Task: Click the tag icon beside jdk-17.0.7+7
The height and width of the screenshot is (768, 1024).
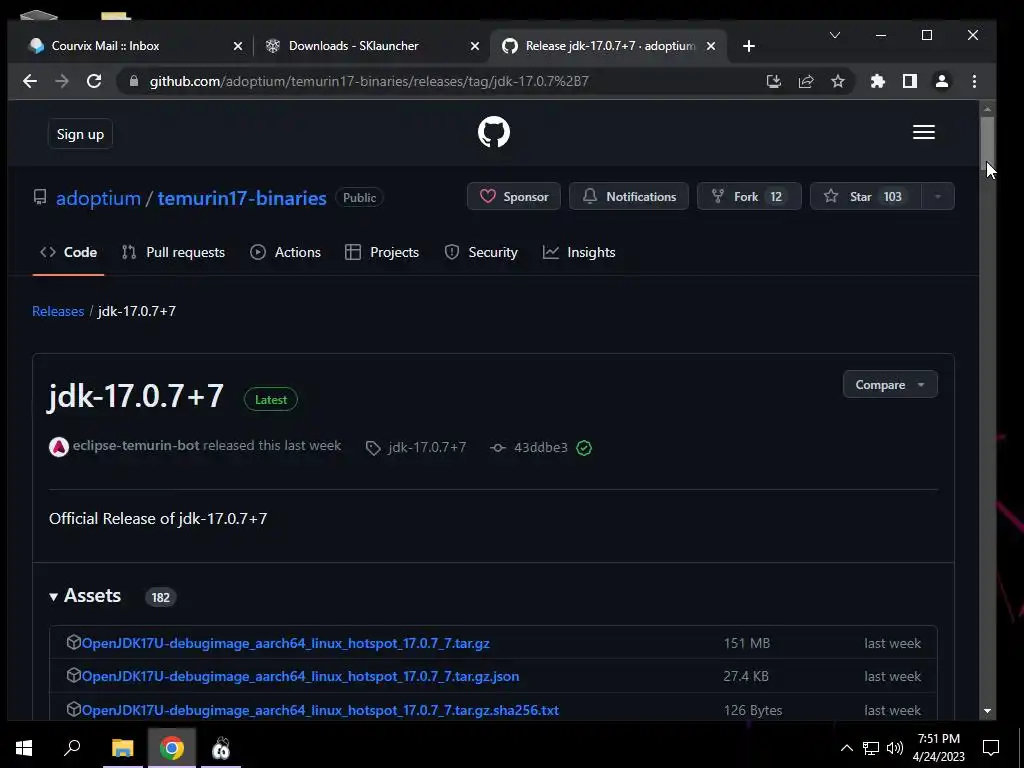Action: click(373, 448)
